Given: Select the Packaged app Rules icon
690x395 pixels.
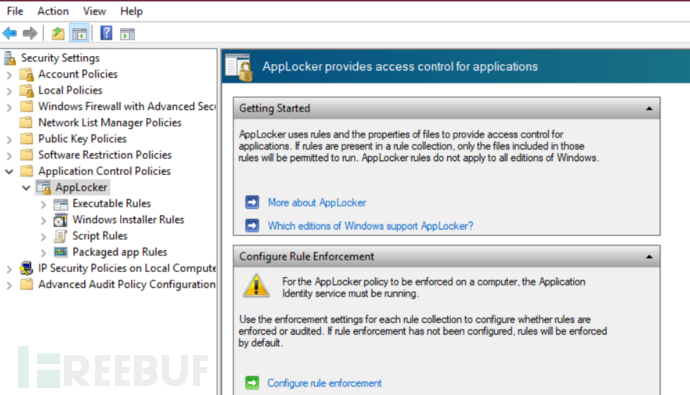Looking at the screenshot, I should 60,252.
